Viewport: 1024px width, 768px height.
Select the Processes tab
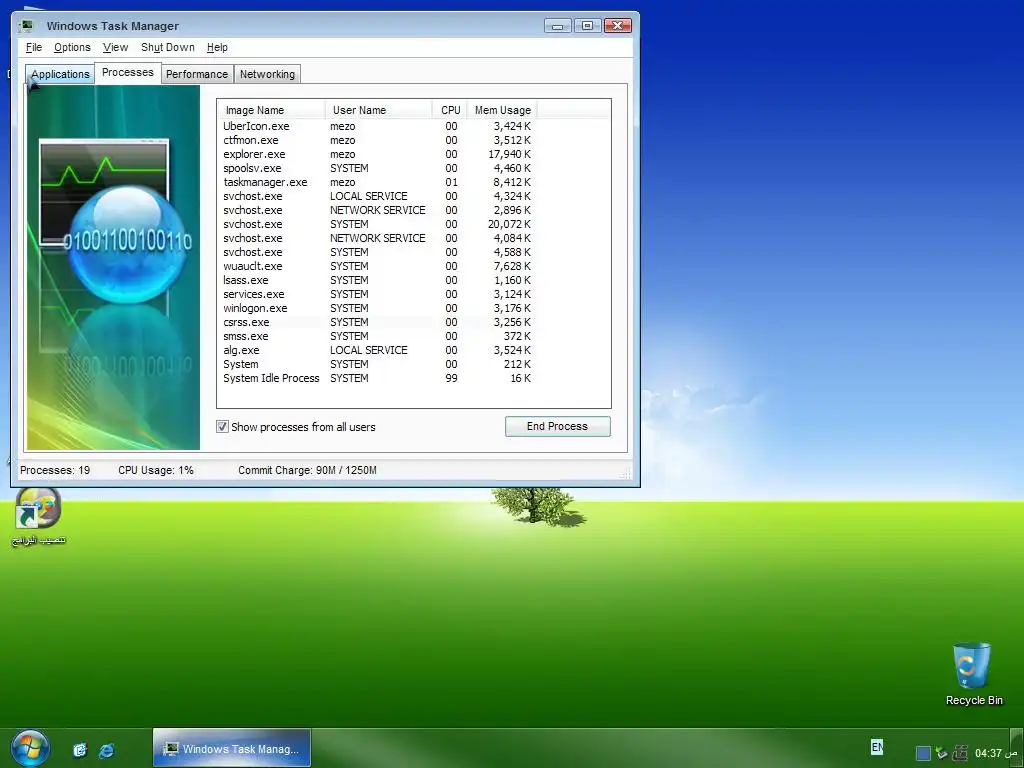pos(128,72)
